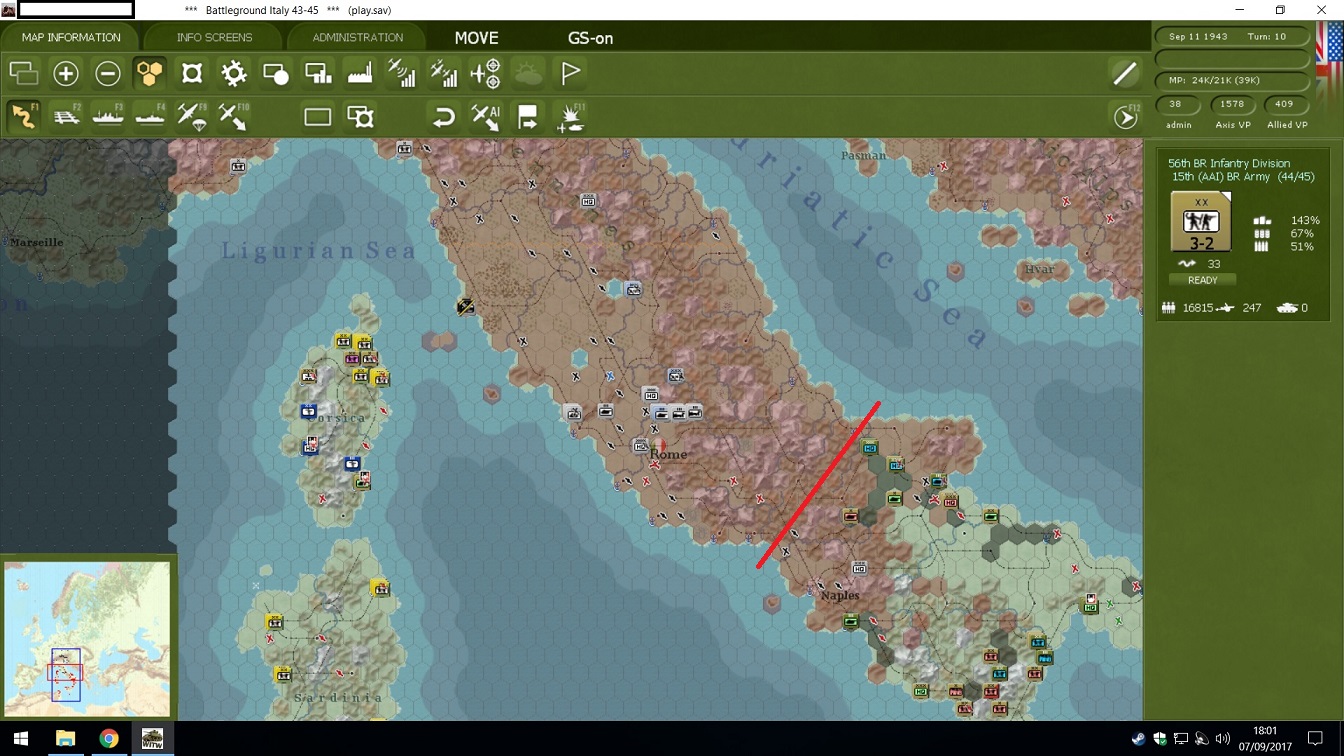
Task: Click the AI air mission icon
Action: tap(486, 117)
